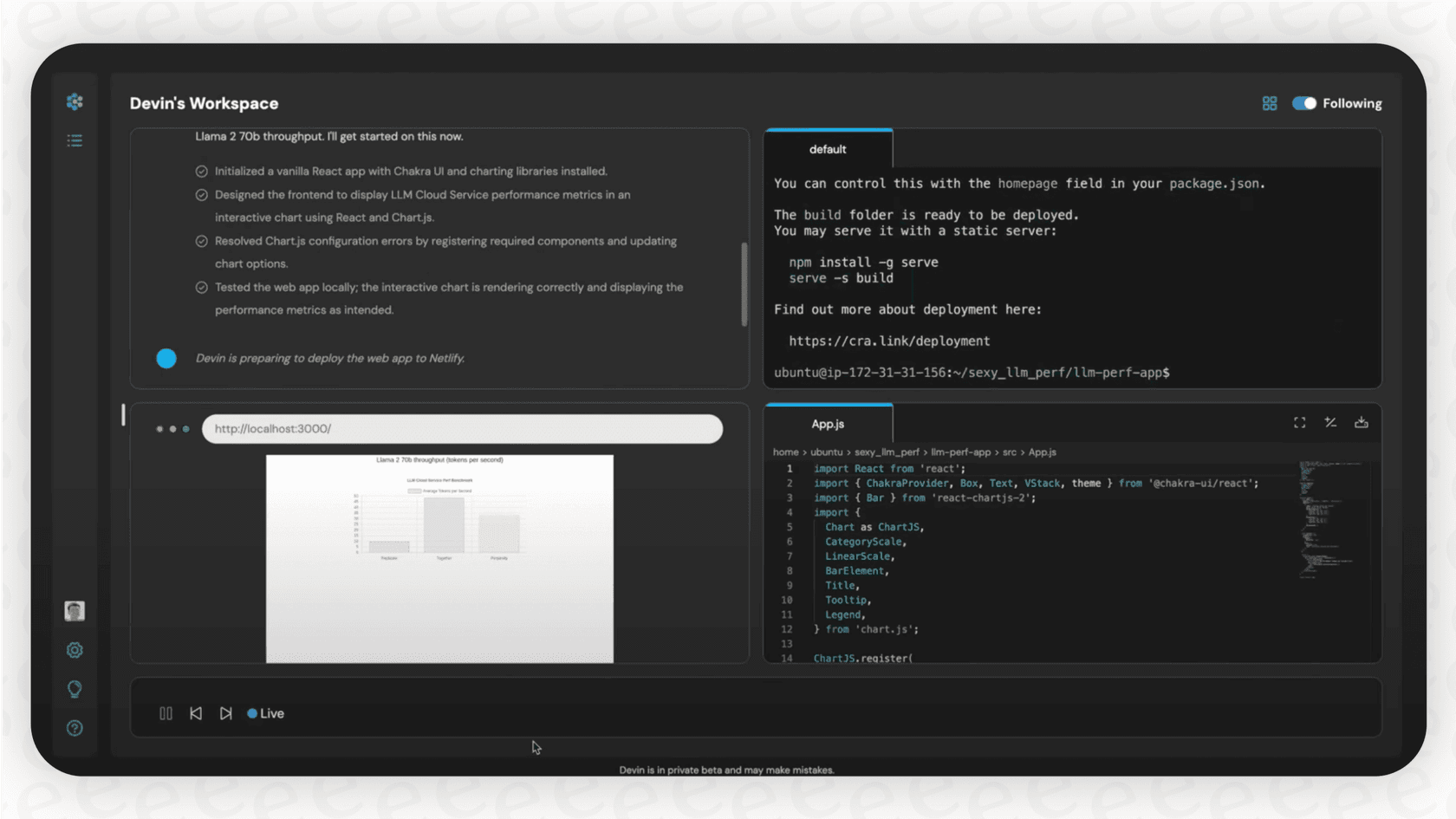
Task: Download App.js using the download icon
Action: coord(1361,422)
